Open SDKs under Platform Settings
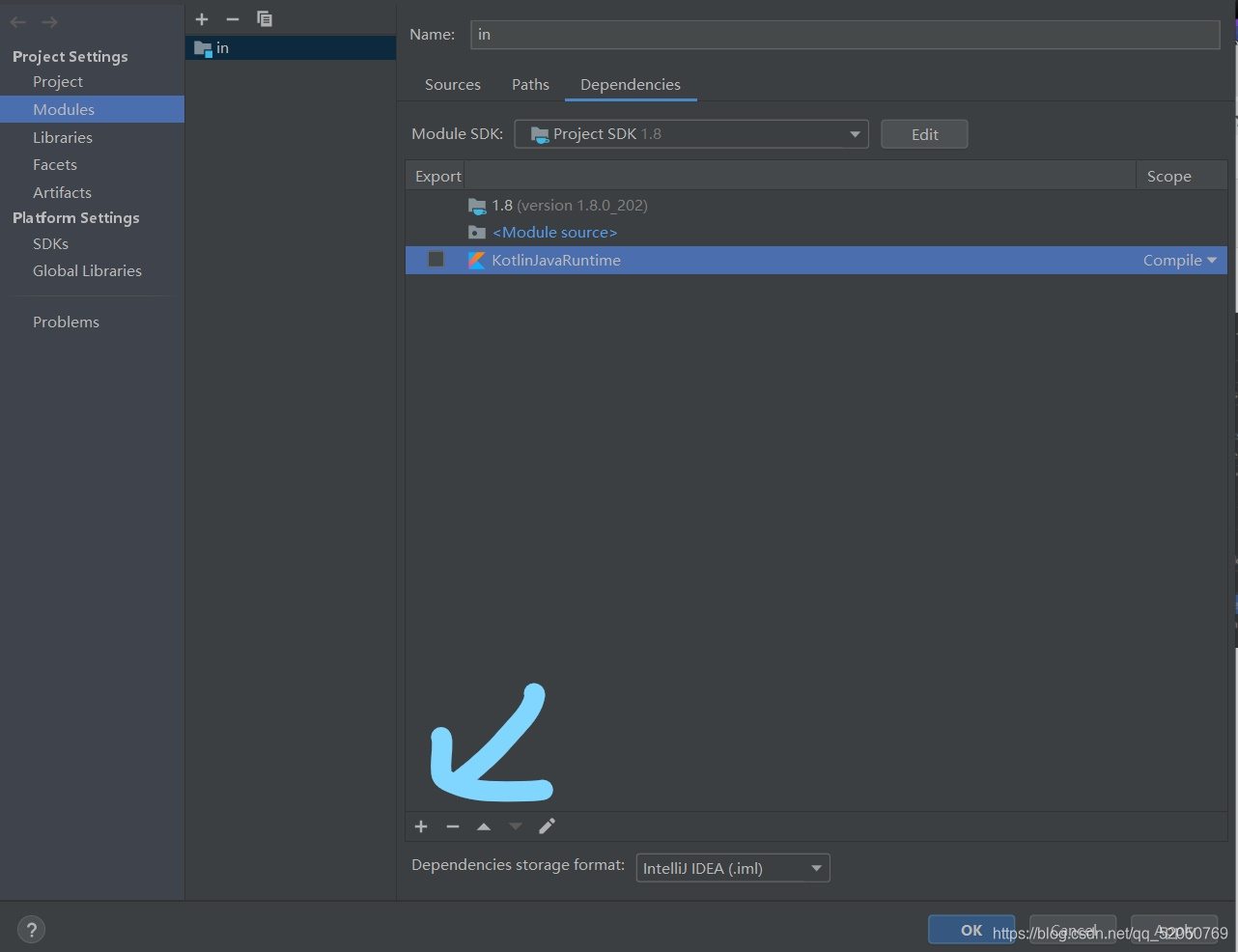1238x952 pixels. [50, 244]
